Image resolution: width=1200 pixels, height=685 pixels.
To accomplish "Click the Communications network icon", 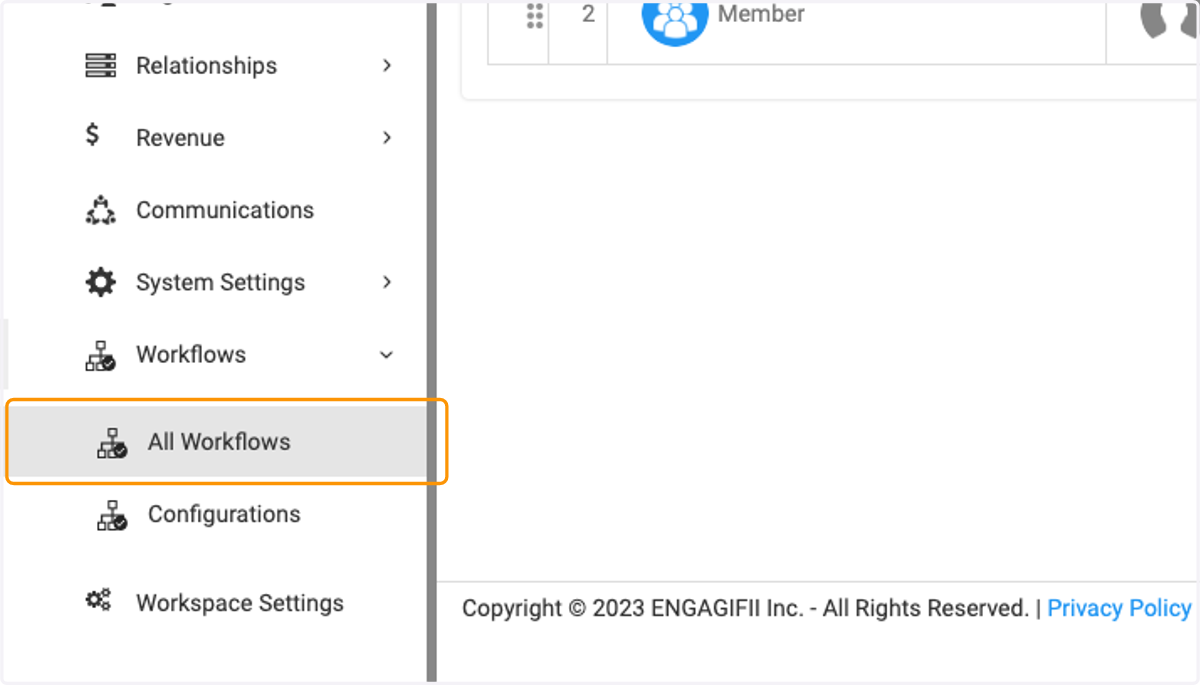I will coord(100,210).
